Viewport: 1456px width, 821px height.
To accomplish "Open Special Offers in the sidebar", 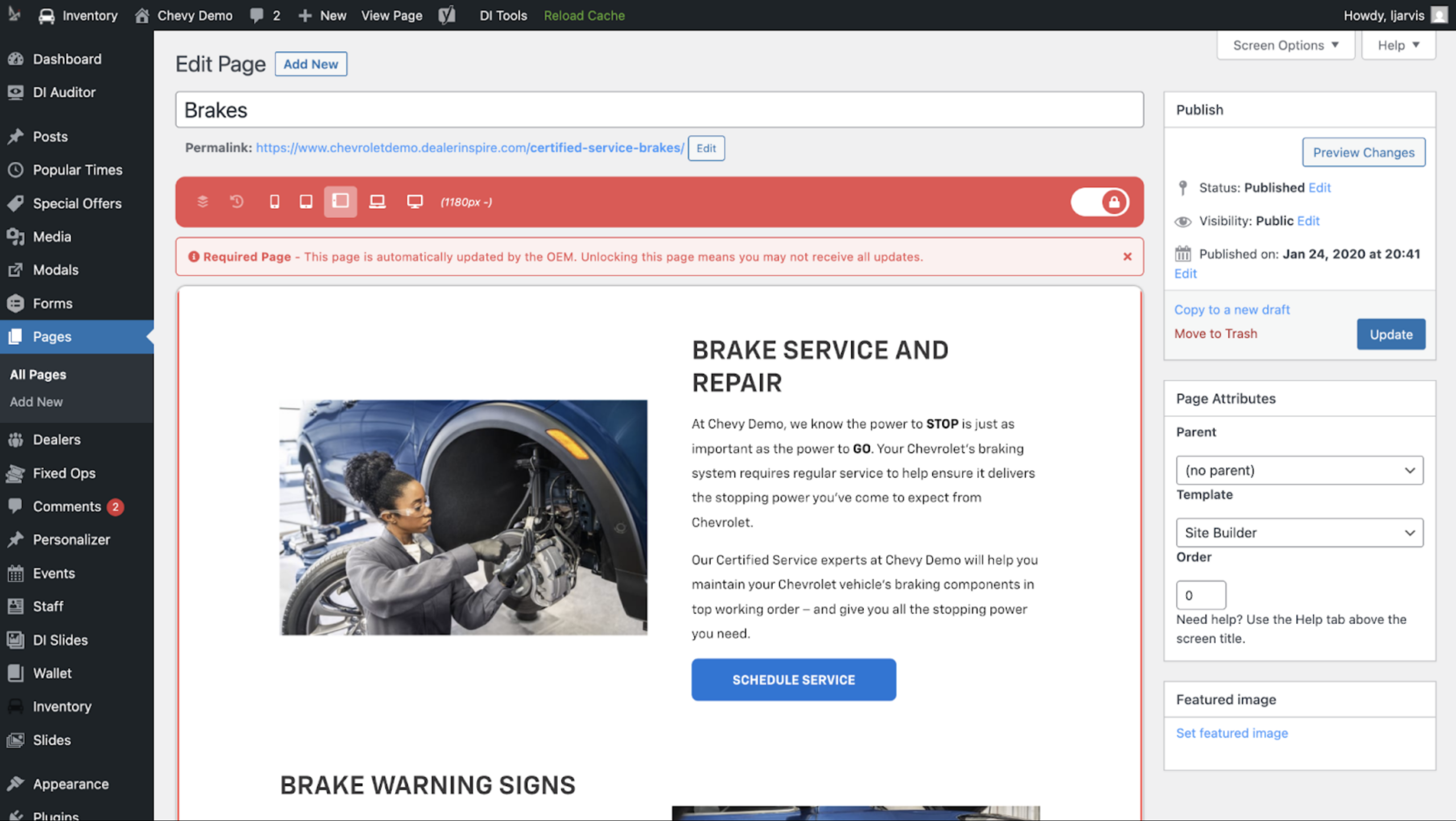I will (77, 203).
